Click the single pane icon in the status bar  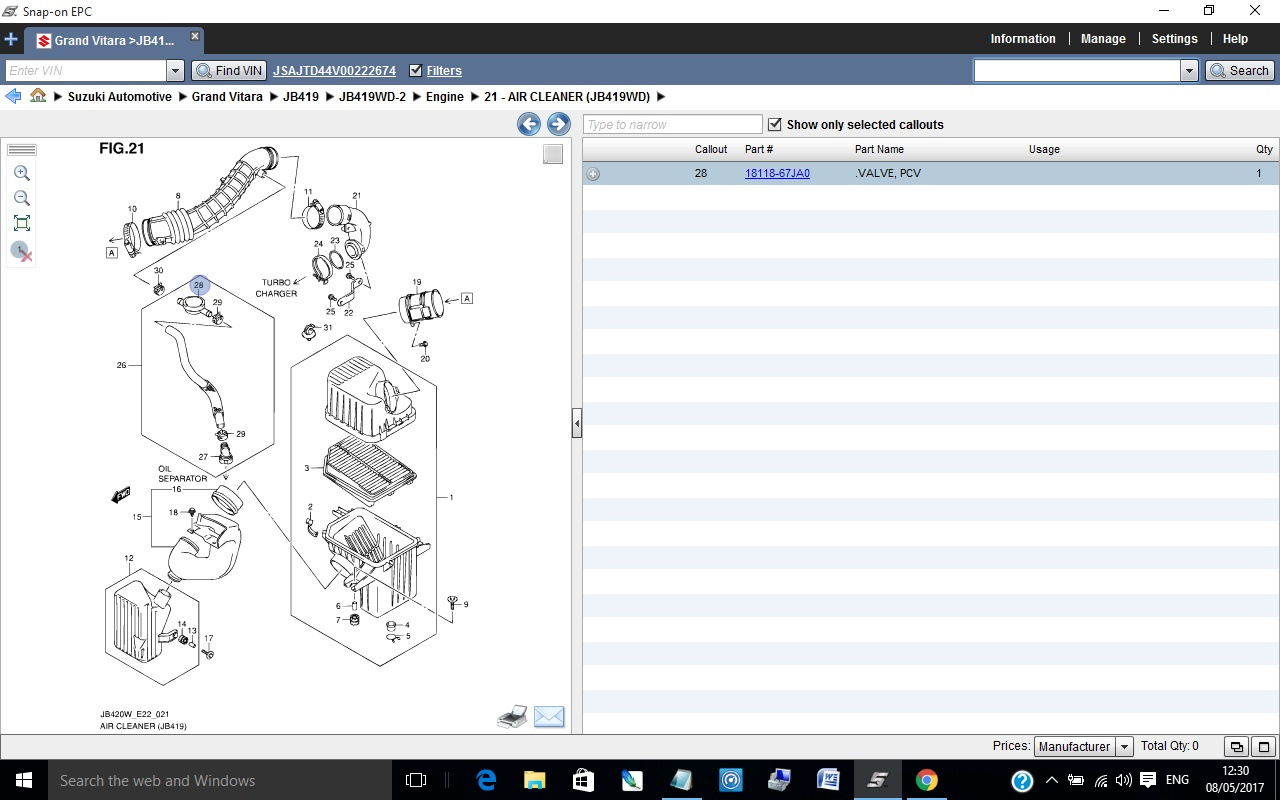coord(1263,747)
